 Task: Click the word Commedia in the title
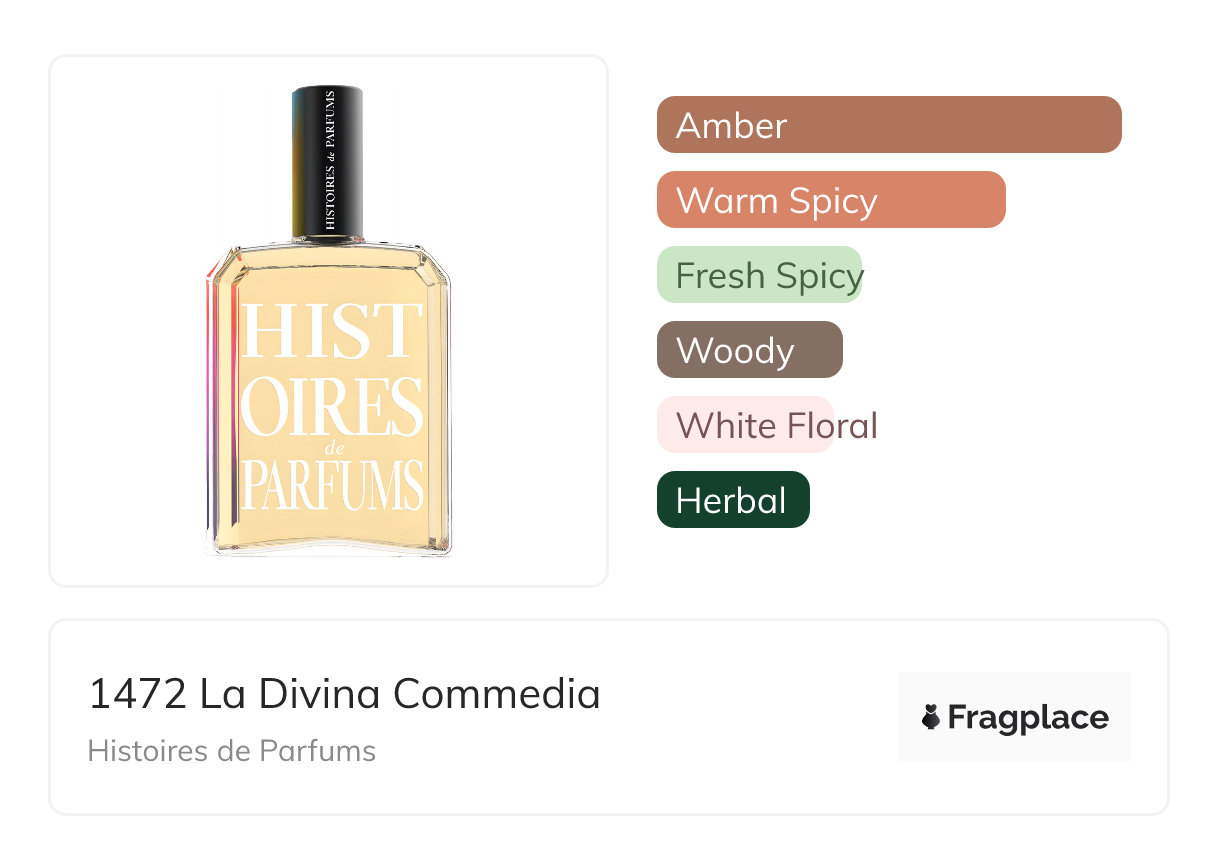pos(496,694)
